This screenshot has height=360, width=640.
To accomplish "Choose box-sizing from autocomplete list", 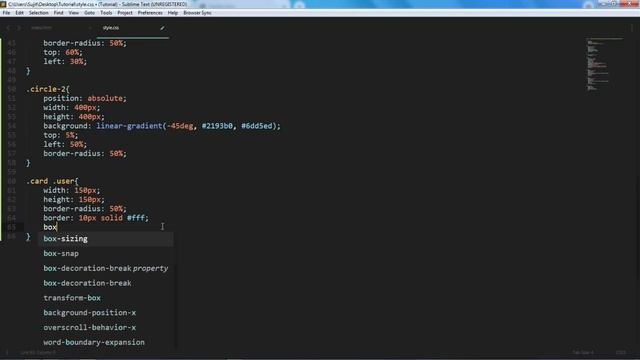I will point(106,239).
